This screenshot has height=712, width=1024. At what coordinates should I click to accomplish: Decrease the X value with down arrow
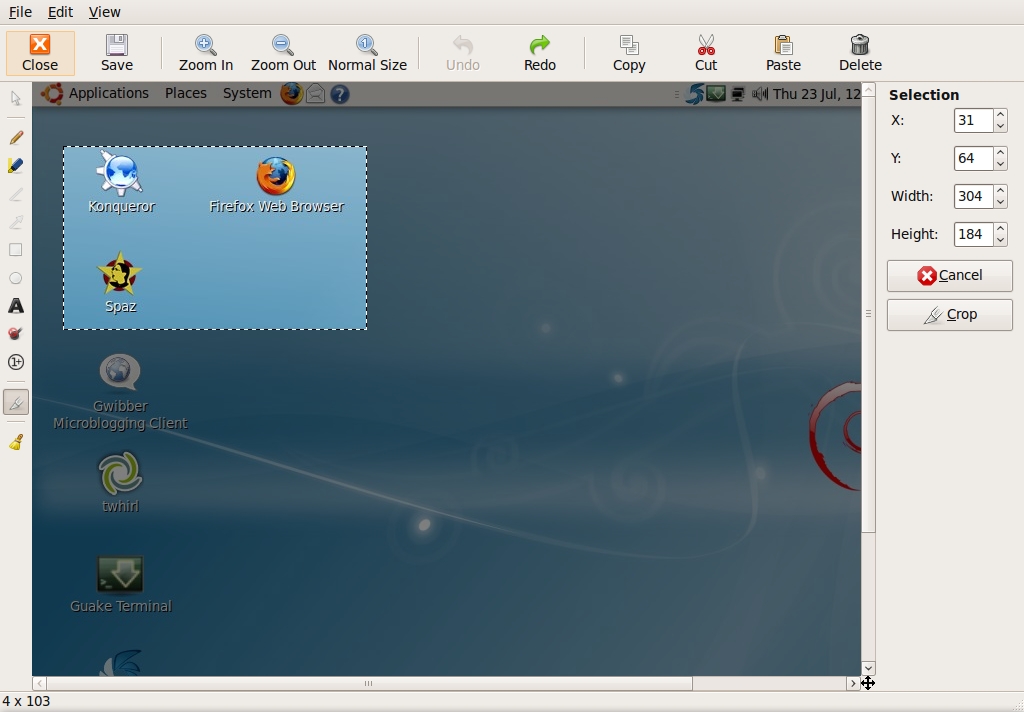(x=1000, y=126)
